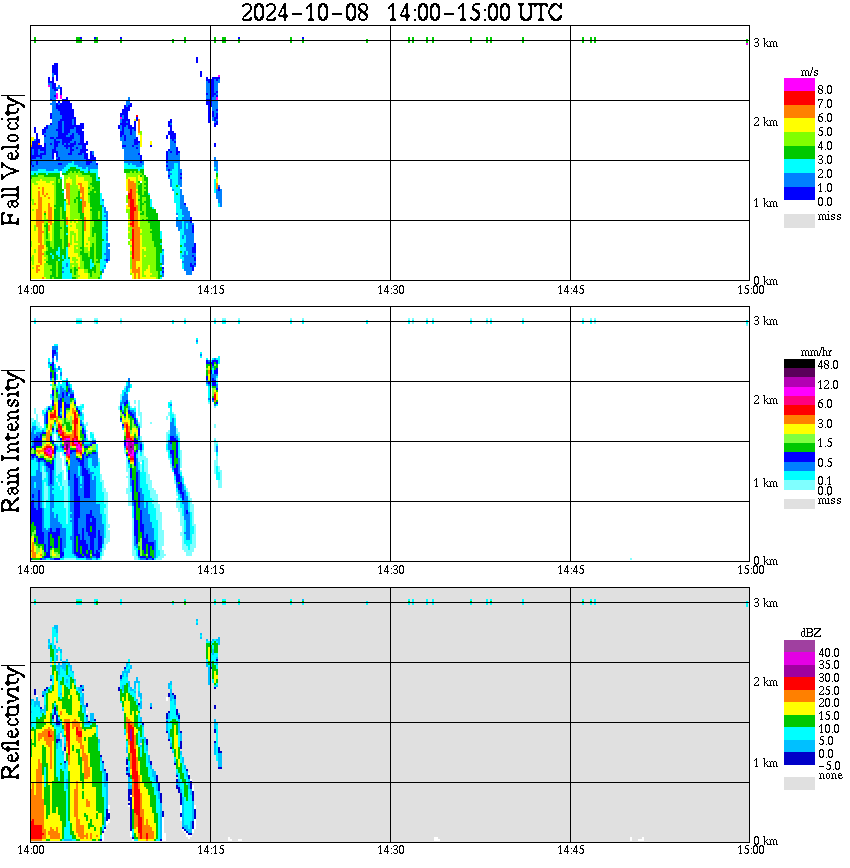Pick the red swatch in dBZ legend
Image resolution: width=850 pixels, height=868 pixels.
[799, 683]
